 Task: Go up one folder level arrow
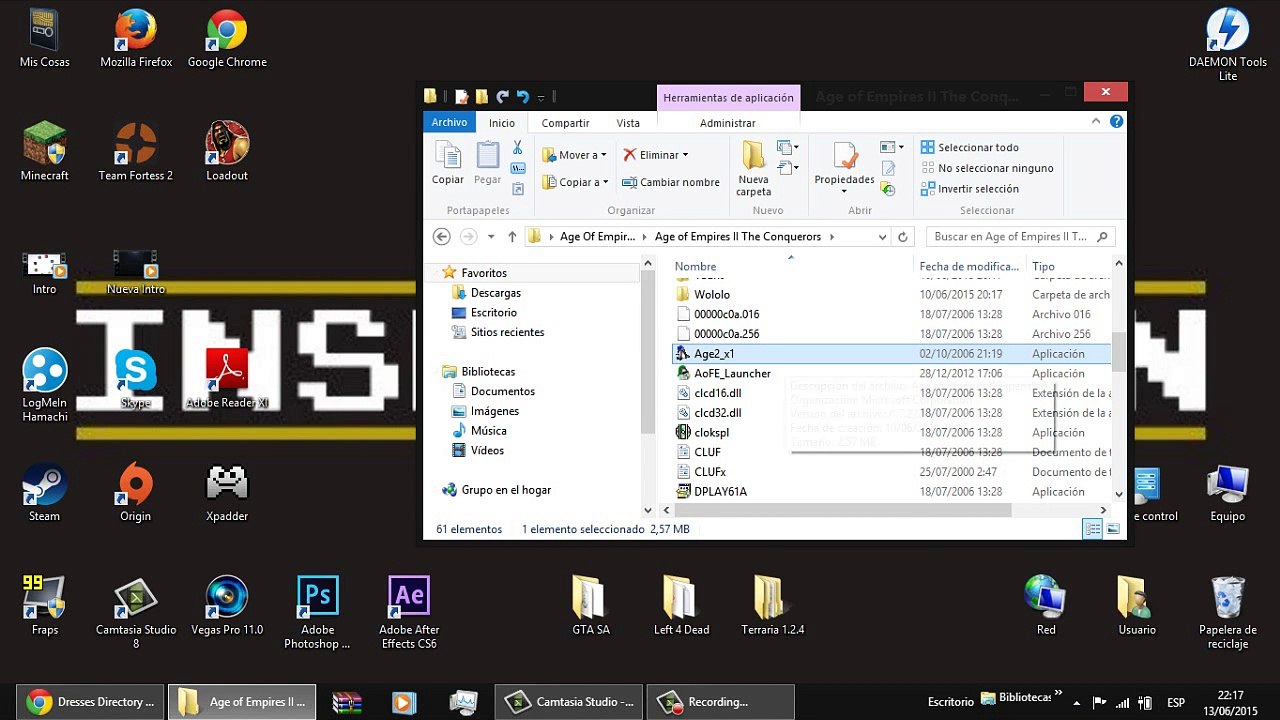pos(512,237)
